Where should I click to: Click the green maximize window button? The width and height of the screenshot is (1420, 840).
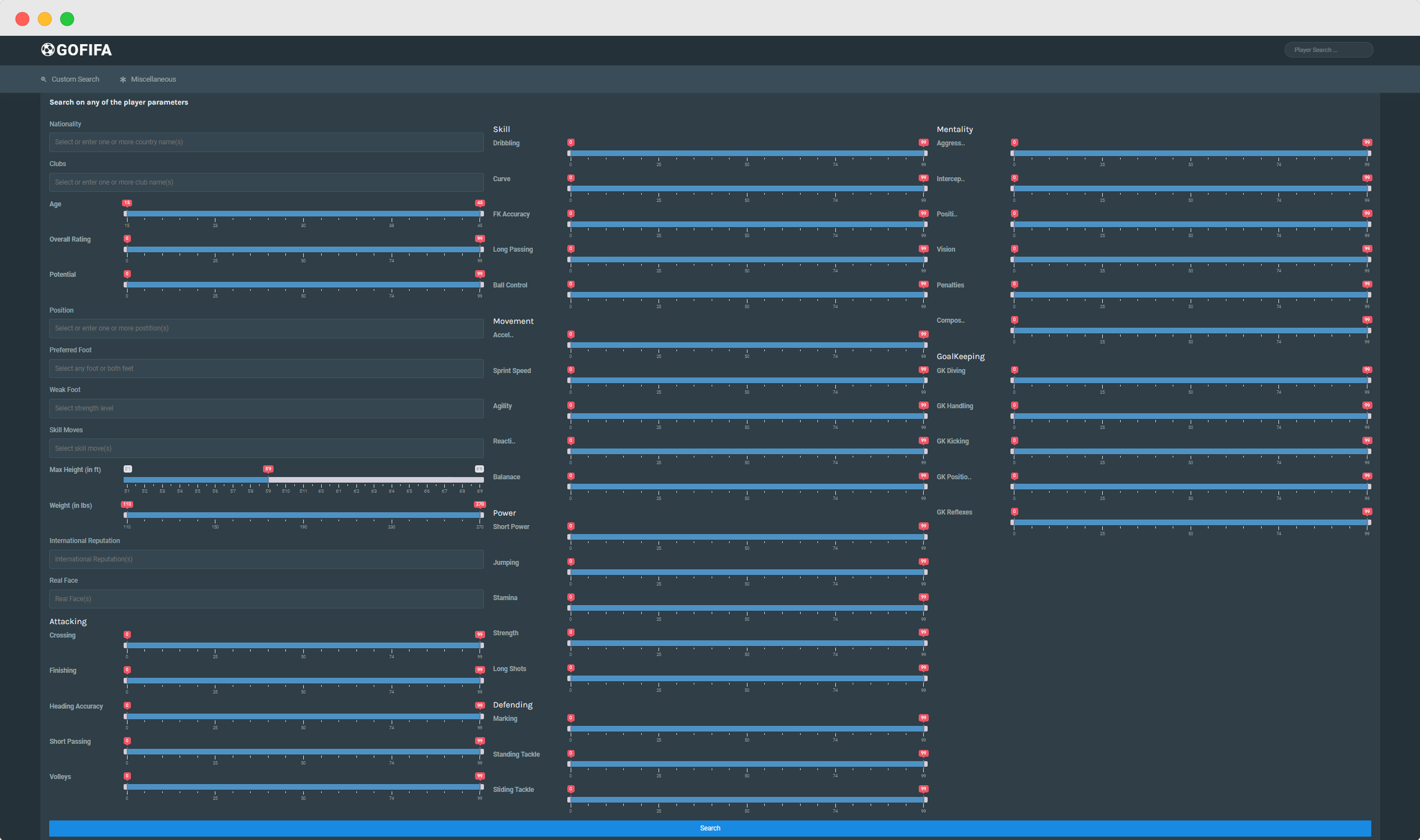tap(67, 19)
